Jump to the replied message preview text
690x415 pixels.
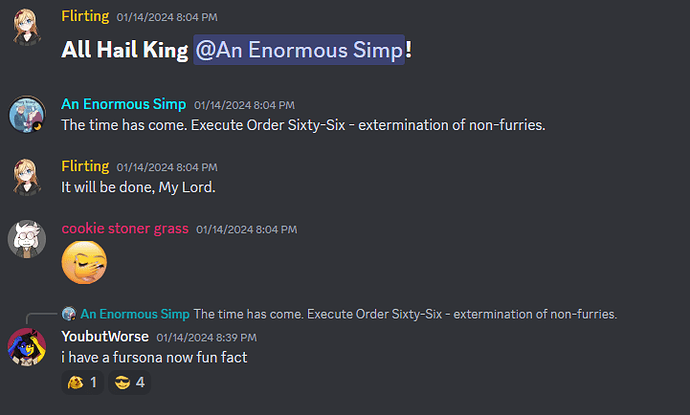405,314
